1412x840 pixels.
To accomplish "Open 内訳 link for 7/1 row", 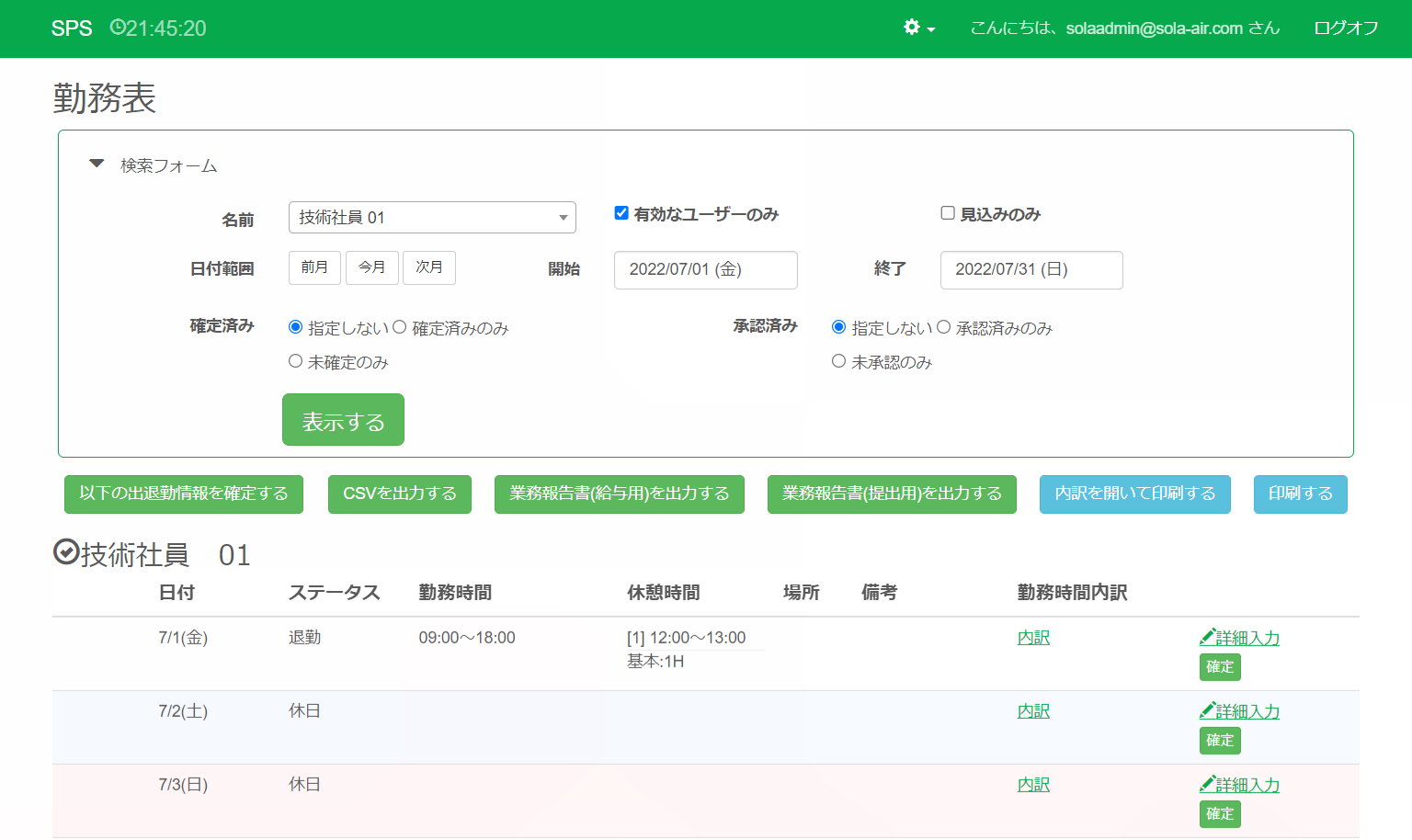I will 1033,638.
